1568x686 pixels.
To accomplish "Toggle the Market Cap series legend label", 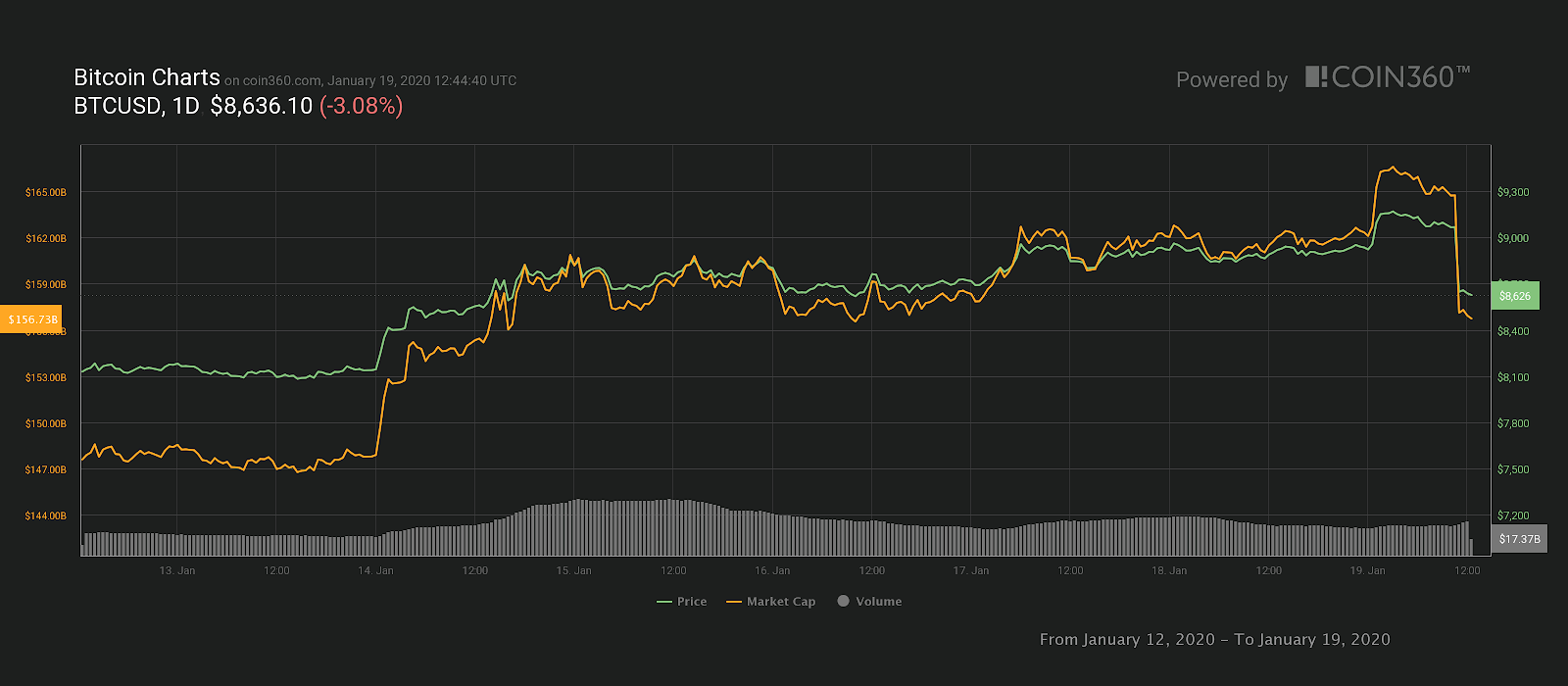I will tap(780, 602).
